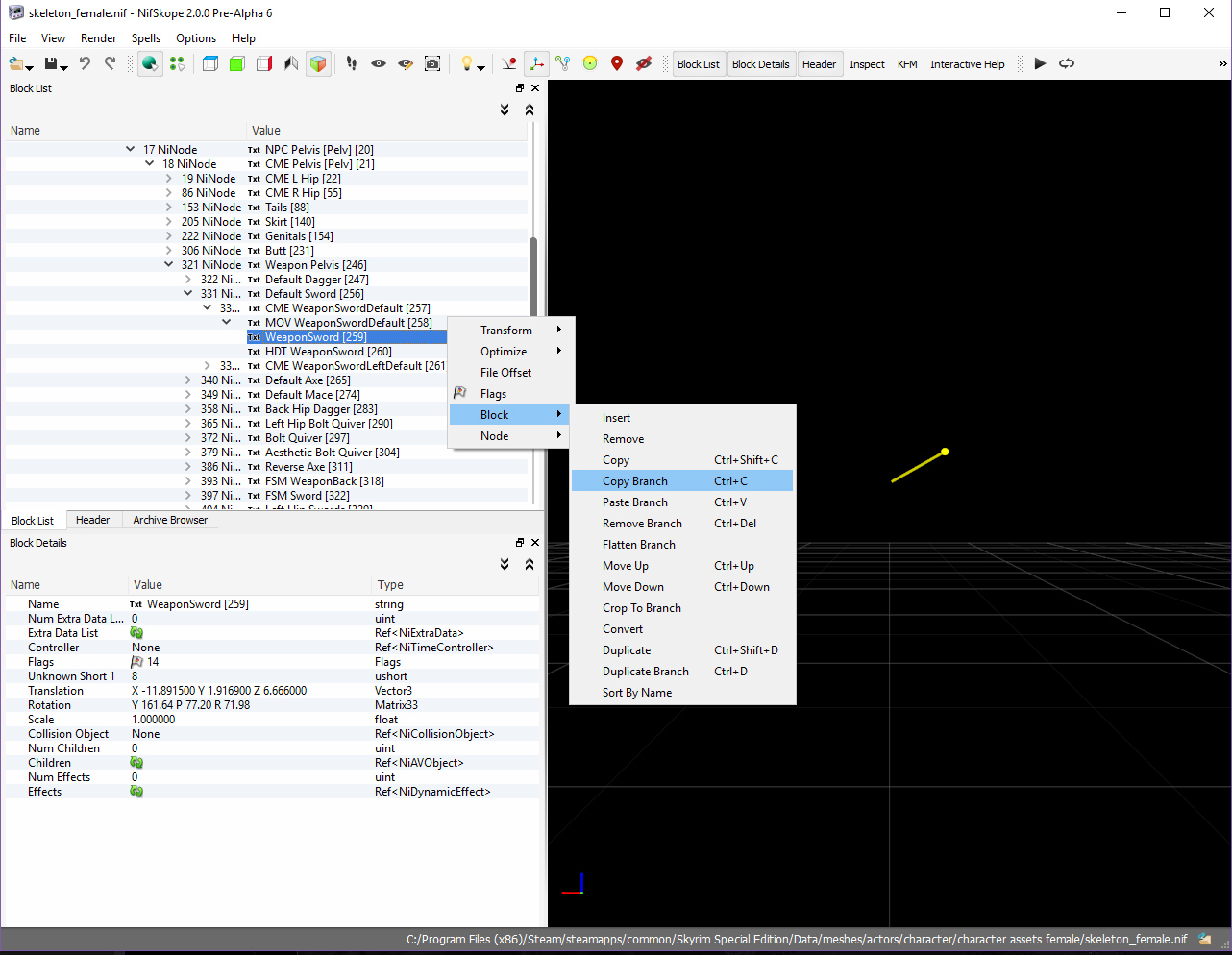Viewport: 1232px width, 955px height.
Task: Choose Remove Branch in the submenu
Action: point(682,524)
